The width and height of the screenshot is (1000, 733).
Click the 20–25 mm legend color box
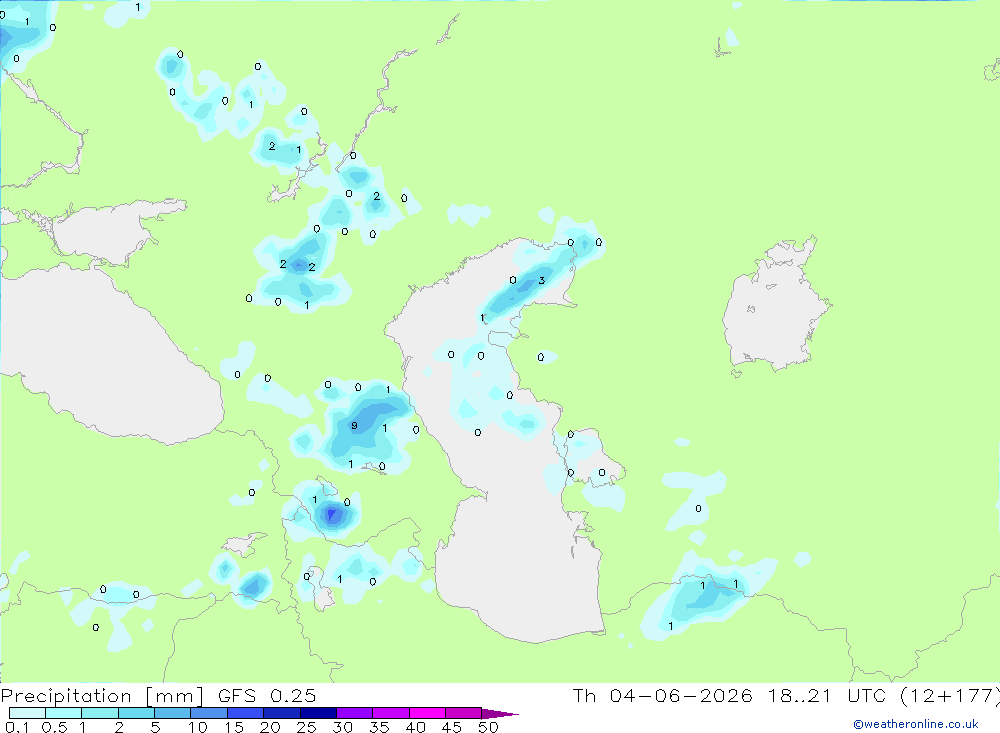click(x=282, y=713)
